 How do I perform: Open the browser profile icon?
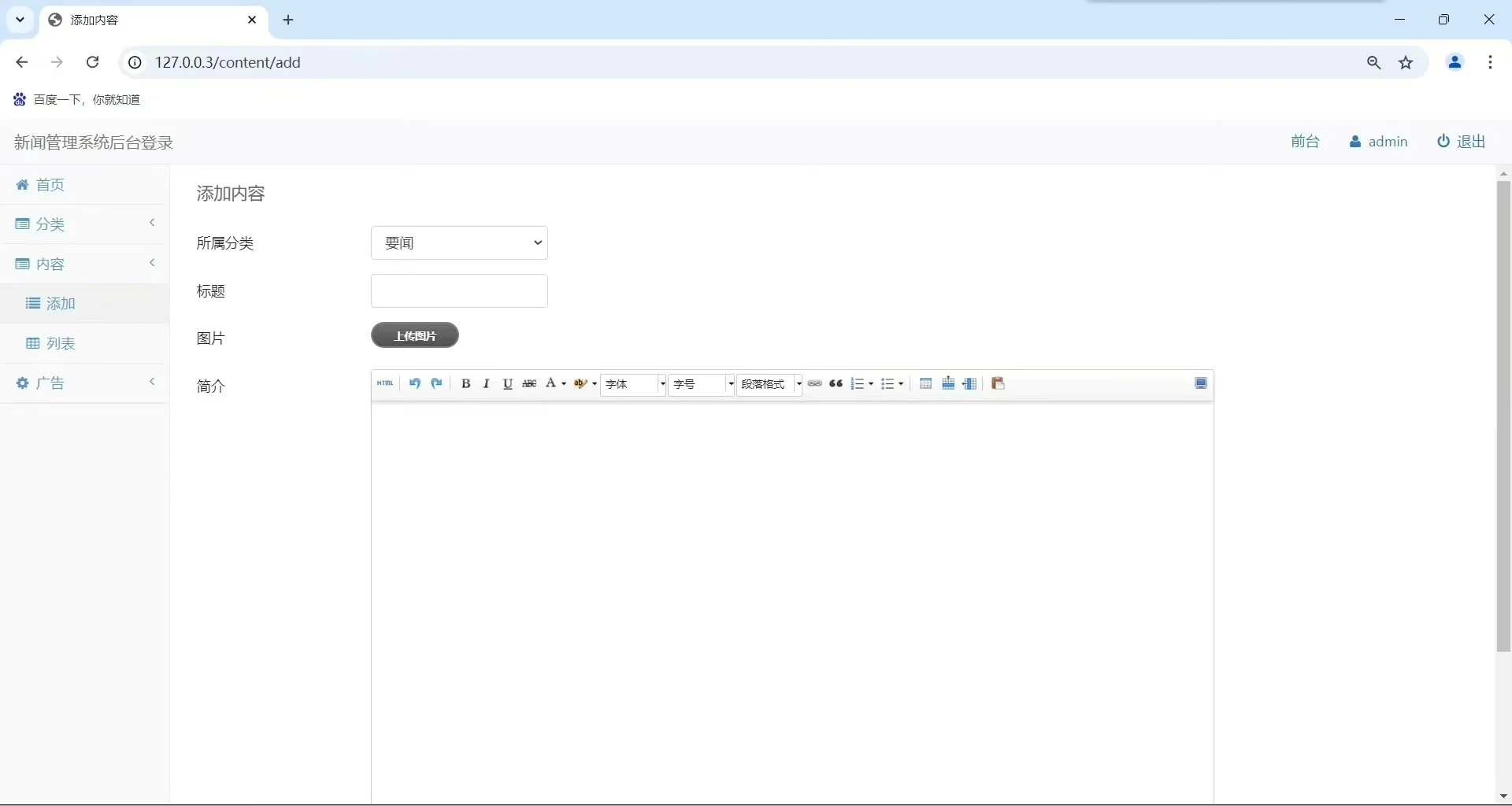pos(1455,62)
